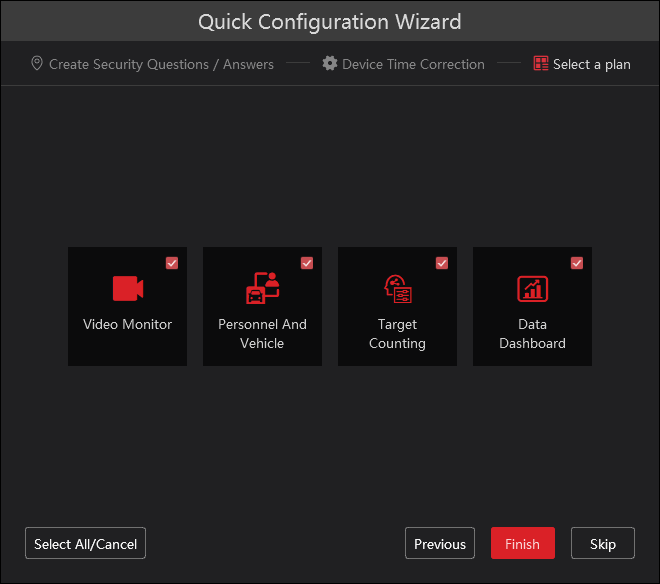The image size is (660, 584).
Task: Click the Video Monitor camera icon
Action: click(128, 288)
